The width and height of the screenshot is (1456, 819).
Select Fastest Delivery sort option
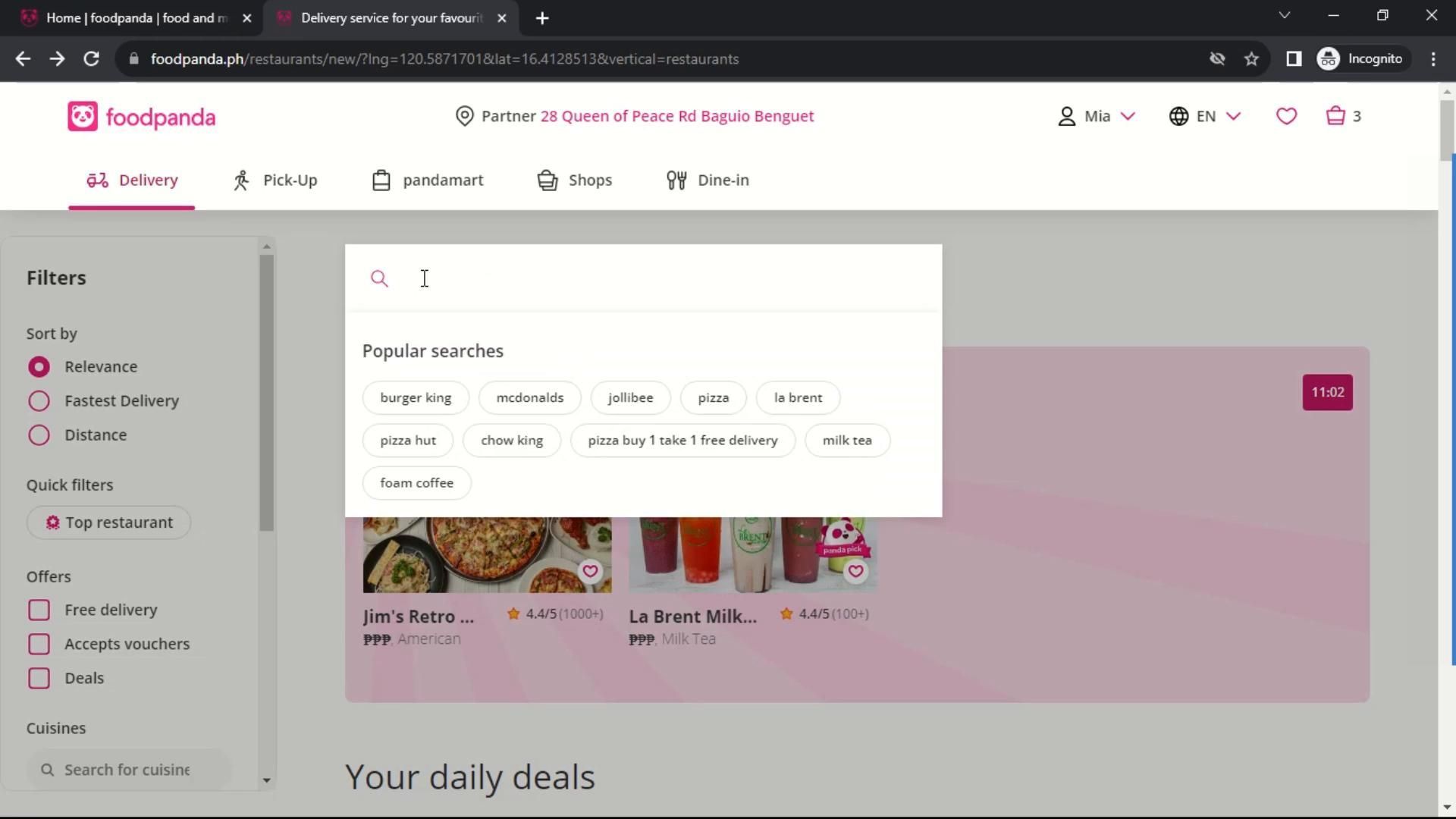tap(39, 401)
